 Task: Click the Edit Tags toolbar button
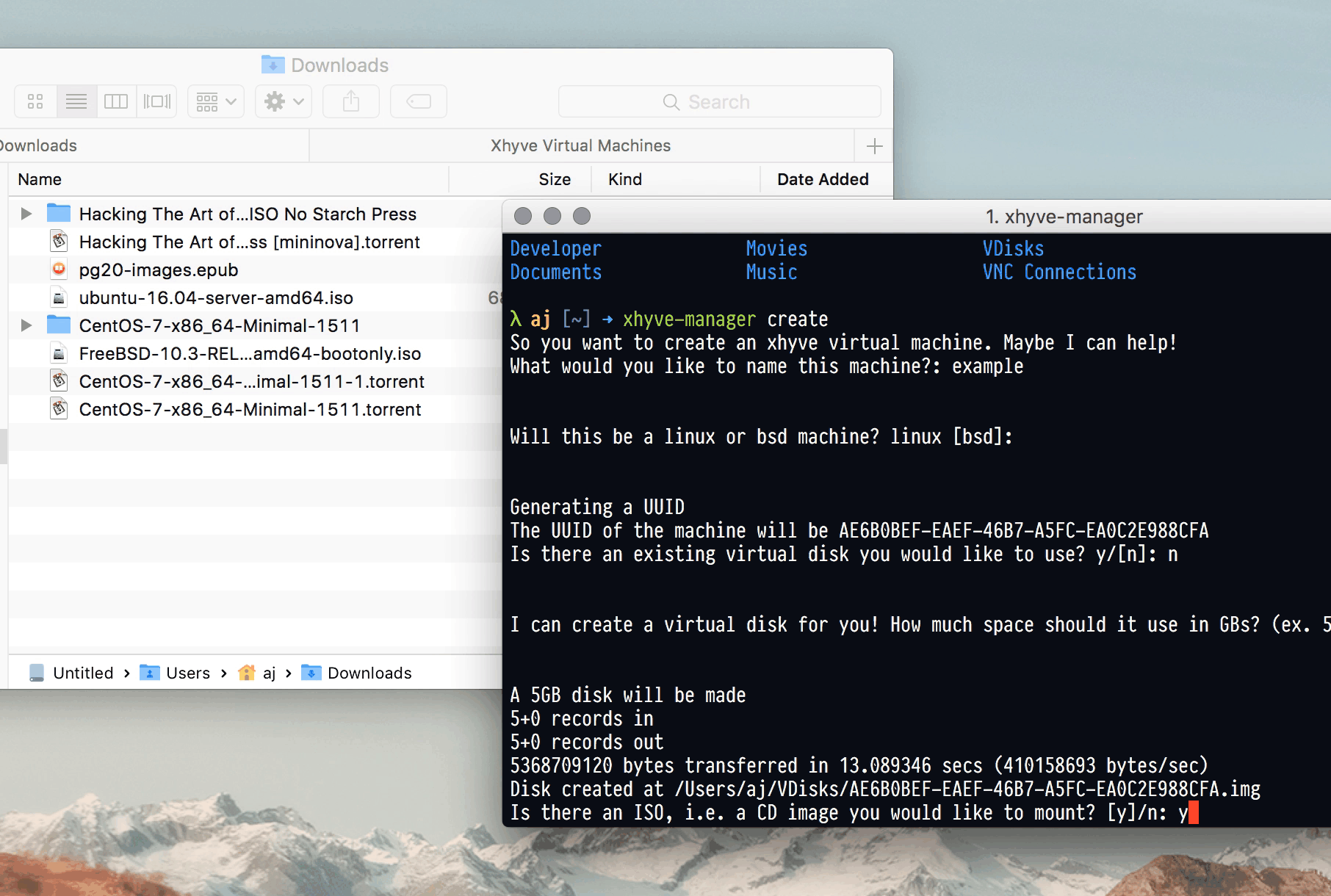(419, 101)
